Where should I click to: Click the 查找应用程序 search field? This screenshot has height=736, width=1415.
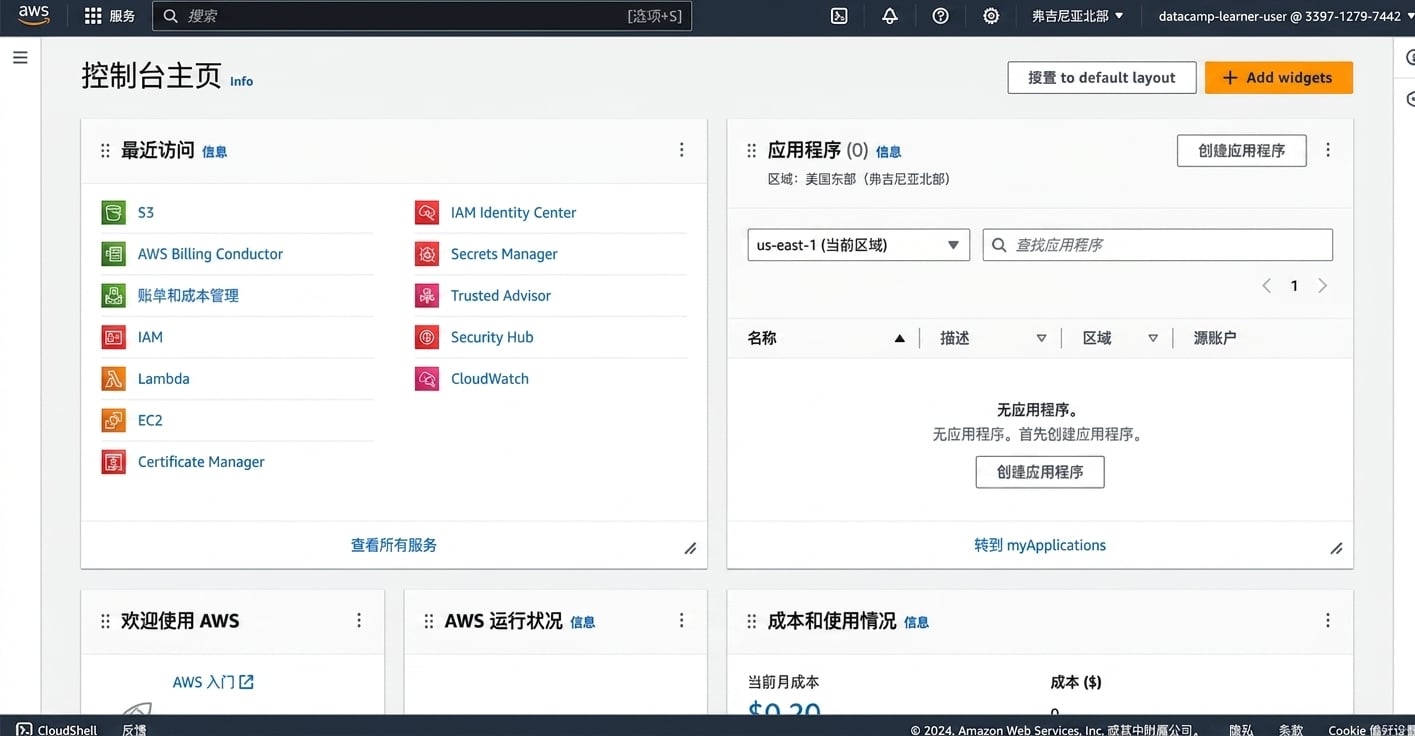(1158, 245)
